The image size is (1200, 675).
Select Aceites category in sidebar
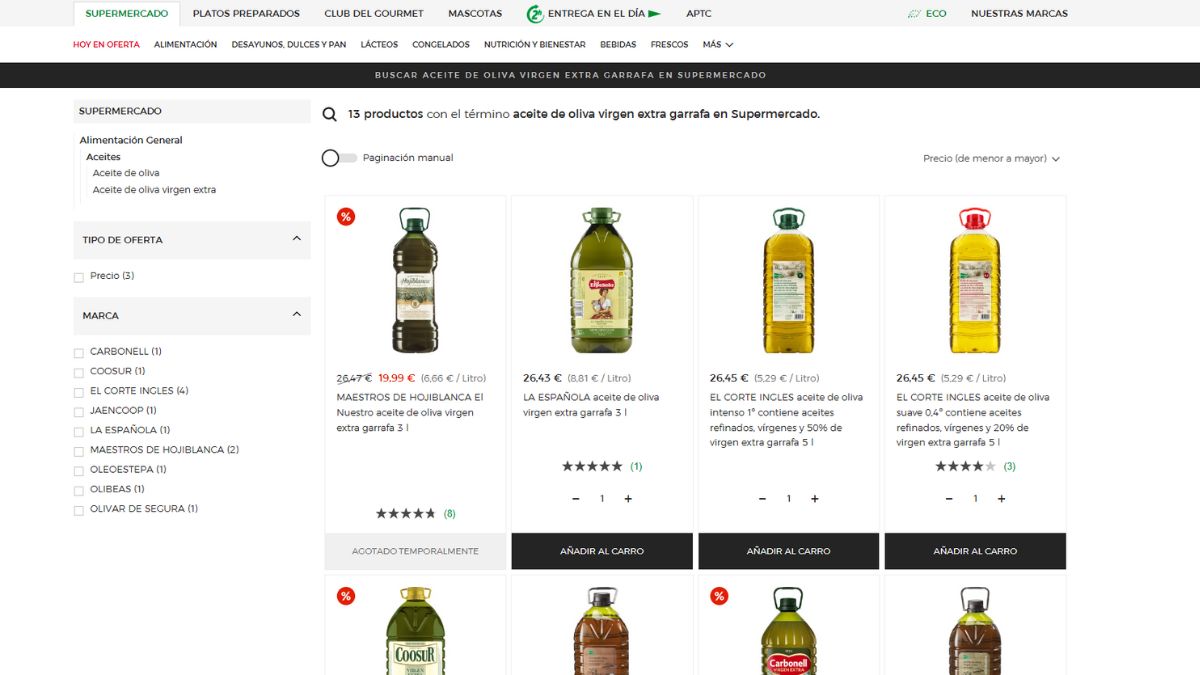pos(103,157)
